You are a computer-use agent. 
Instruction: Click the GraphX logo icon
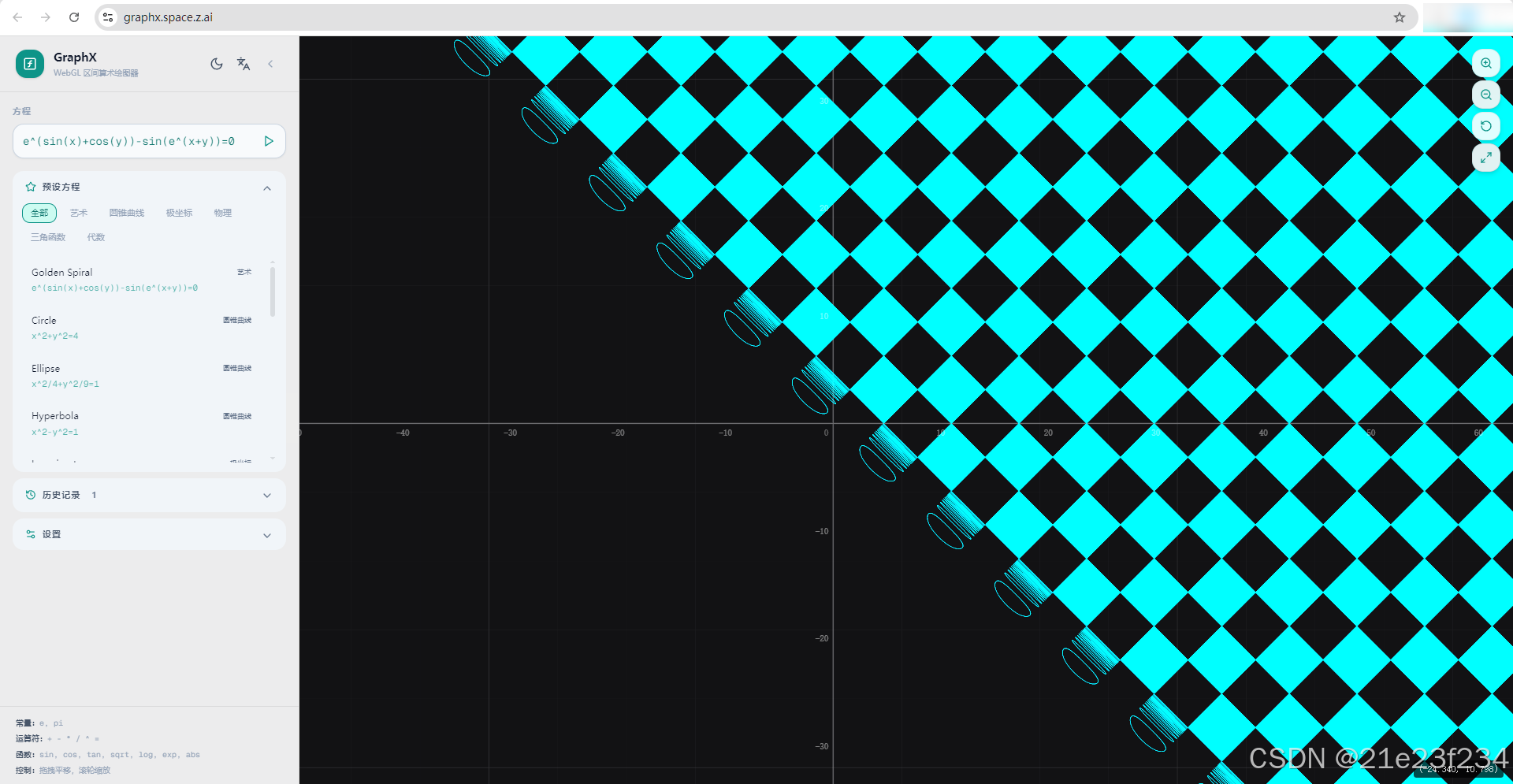coord(30,64)
